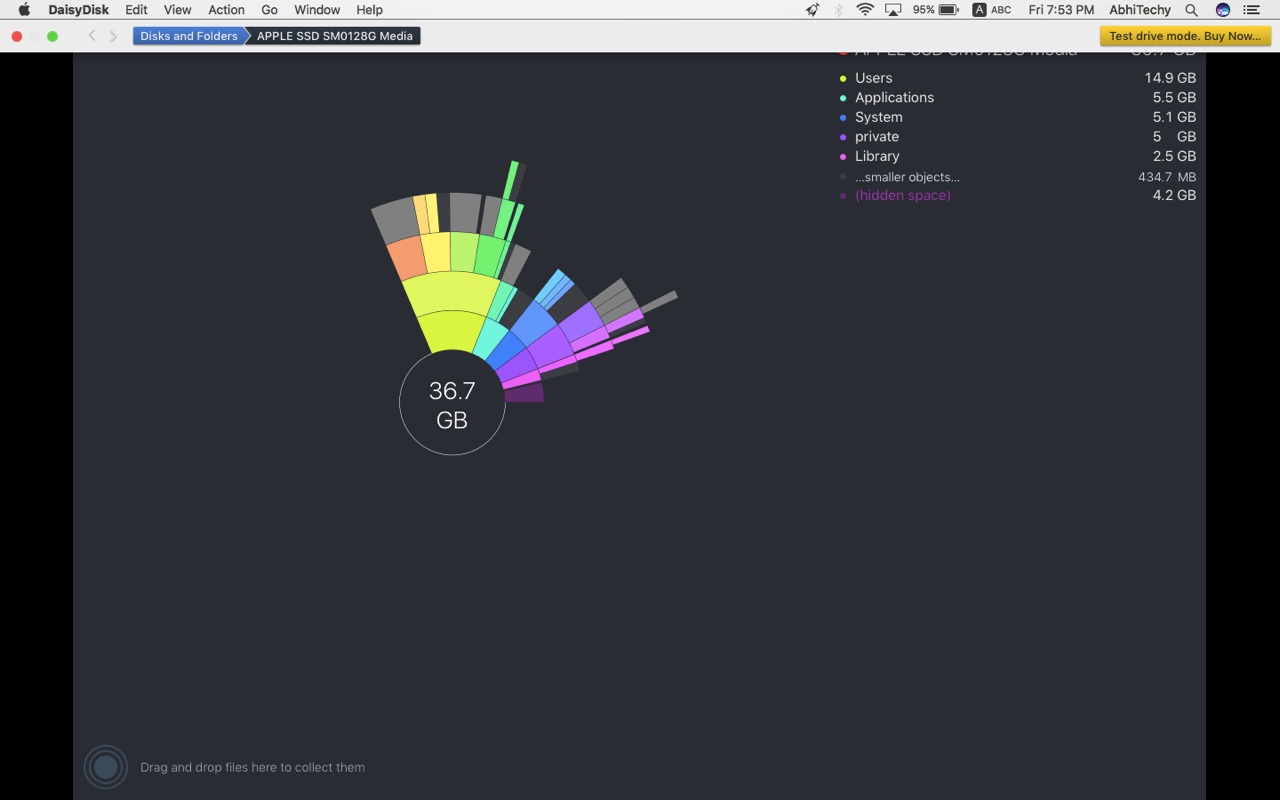Select the Library folder row
The width and height of the screenshot is (1280, 800).
click(x=1017, y=156)
